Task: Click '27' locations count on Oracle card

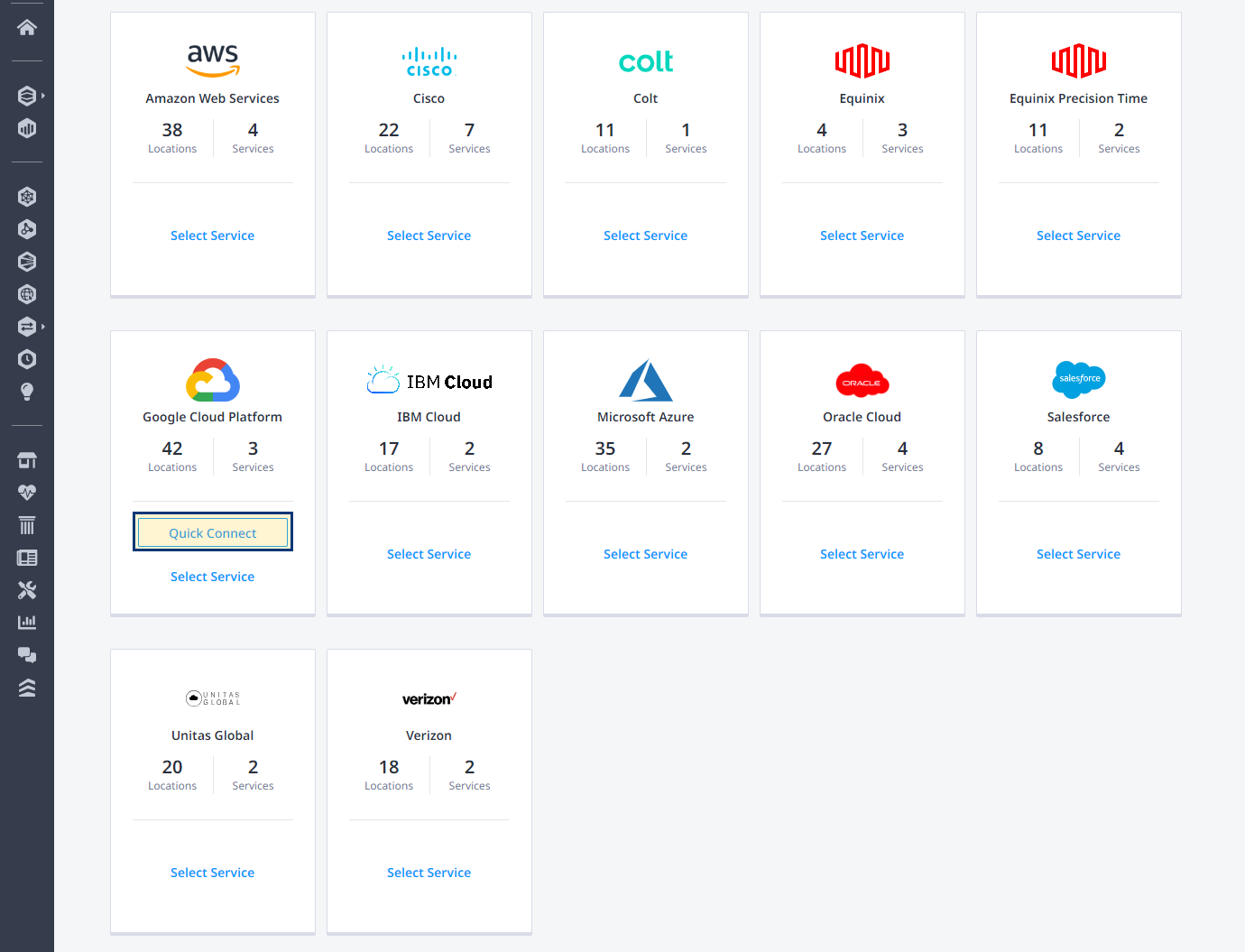Action: coord(822,448)
